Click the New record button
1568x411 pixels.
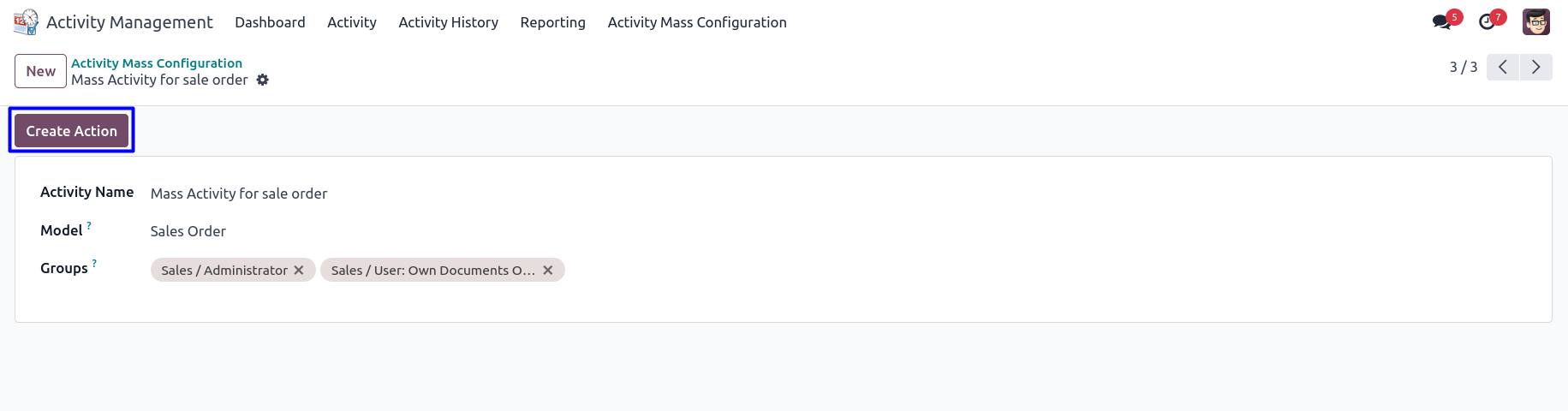[40, 71]
